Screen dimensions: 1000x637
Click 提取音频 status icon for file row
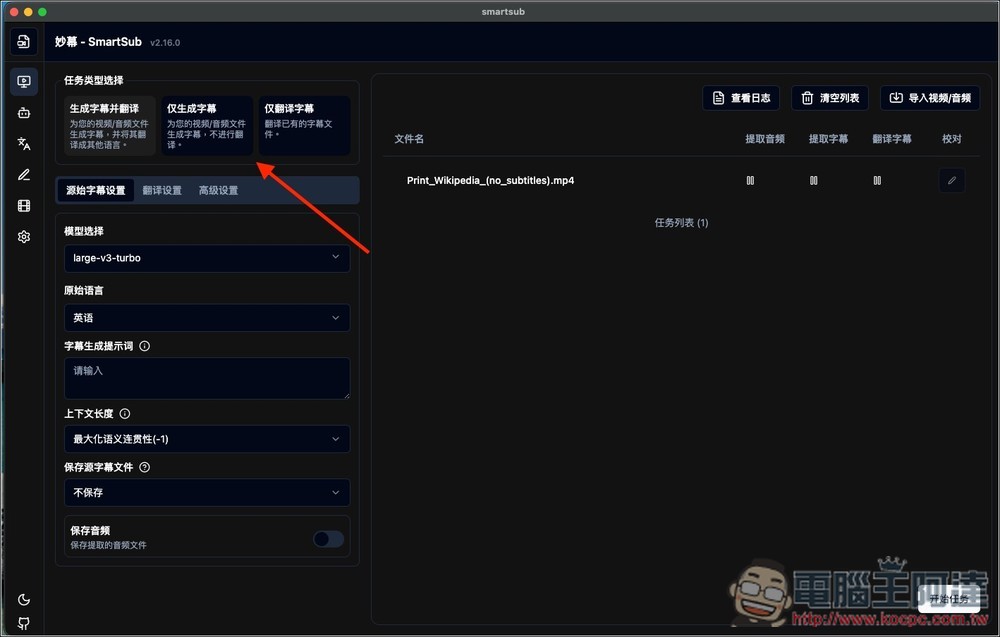(750, 180)
